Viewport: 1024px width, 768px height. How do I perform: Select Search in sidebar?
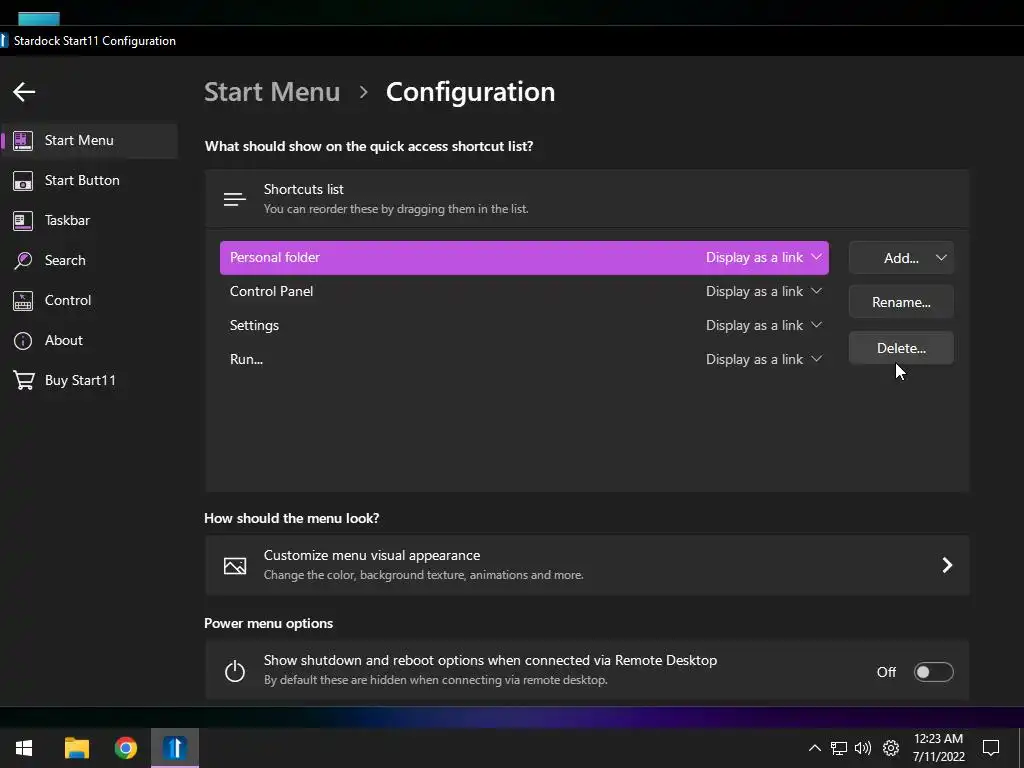pyautogui.click(x=90, y=261)
